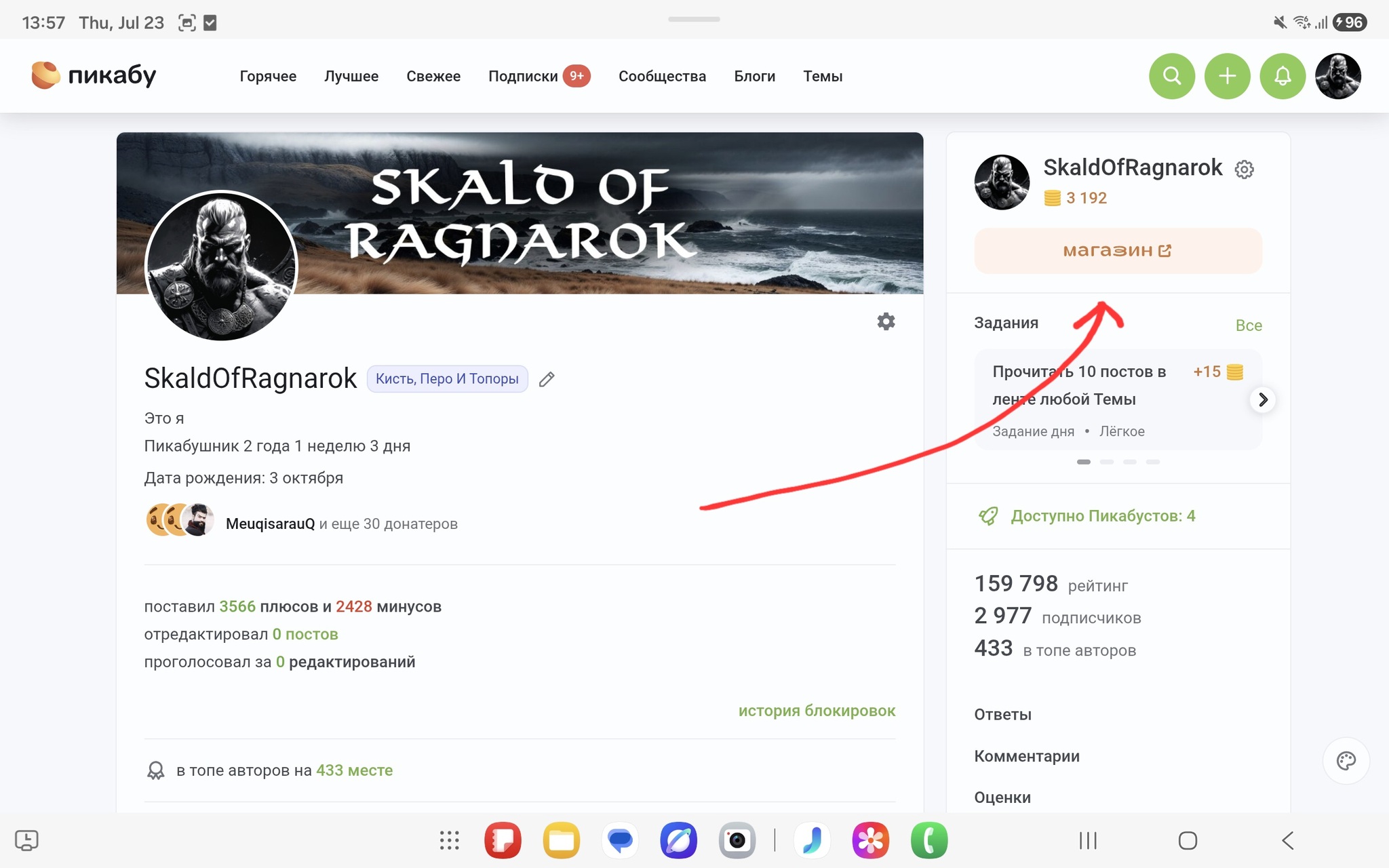The width and height of the screenshot is (1389, 868).
Task: Open profile settings gear below the banner
Action: pos(886,321)
